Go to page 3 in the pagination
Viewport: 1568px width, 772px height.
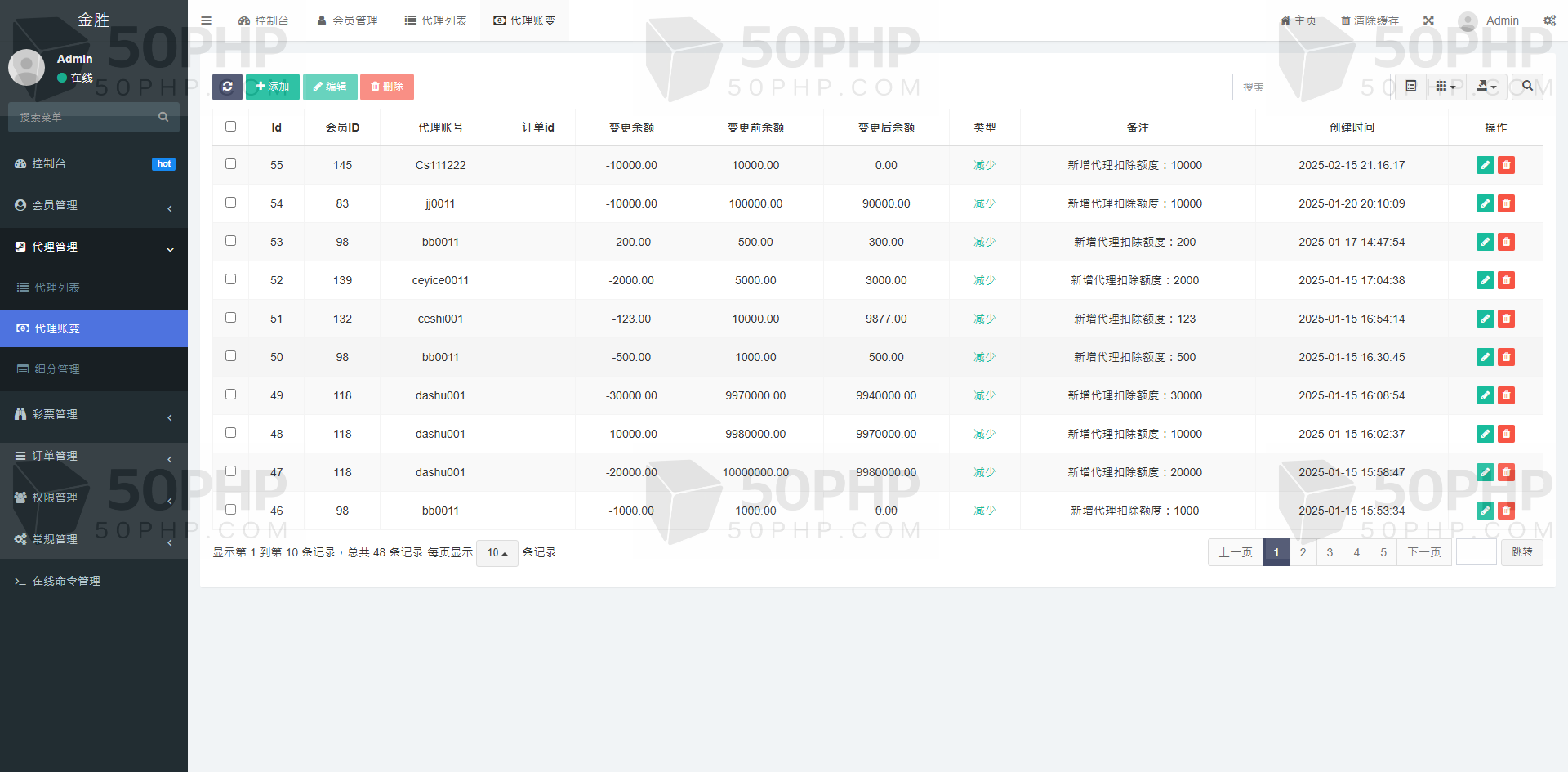1330,553
